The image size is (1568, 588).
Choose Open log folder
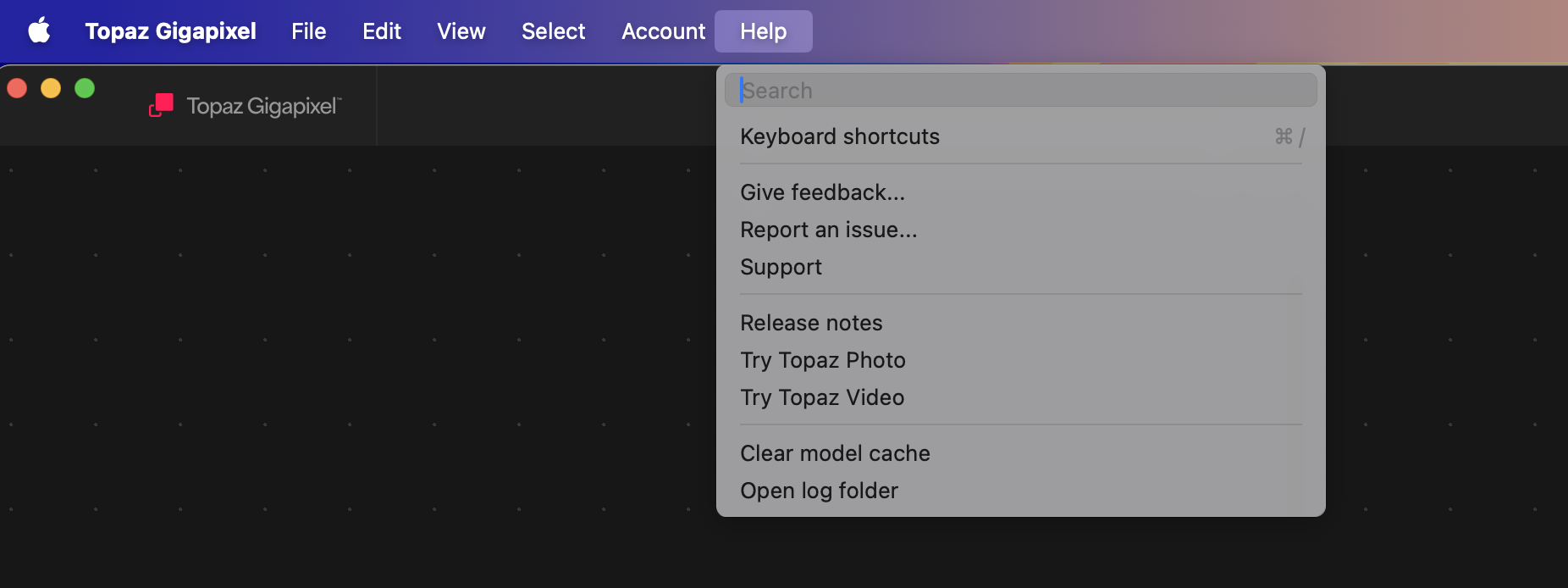pyautogui.click(x=819, y=491)
